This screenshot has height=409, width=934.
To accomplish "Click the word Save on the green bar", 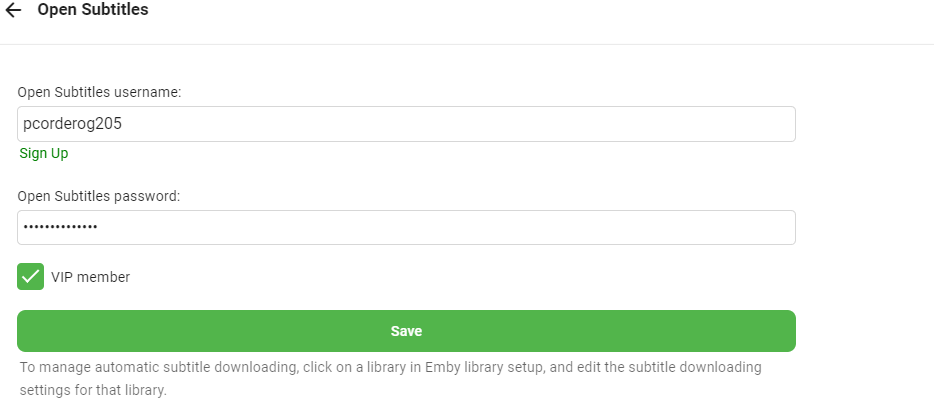I will tap(406, 331).
